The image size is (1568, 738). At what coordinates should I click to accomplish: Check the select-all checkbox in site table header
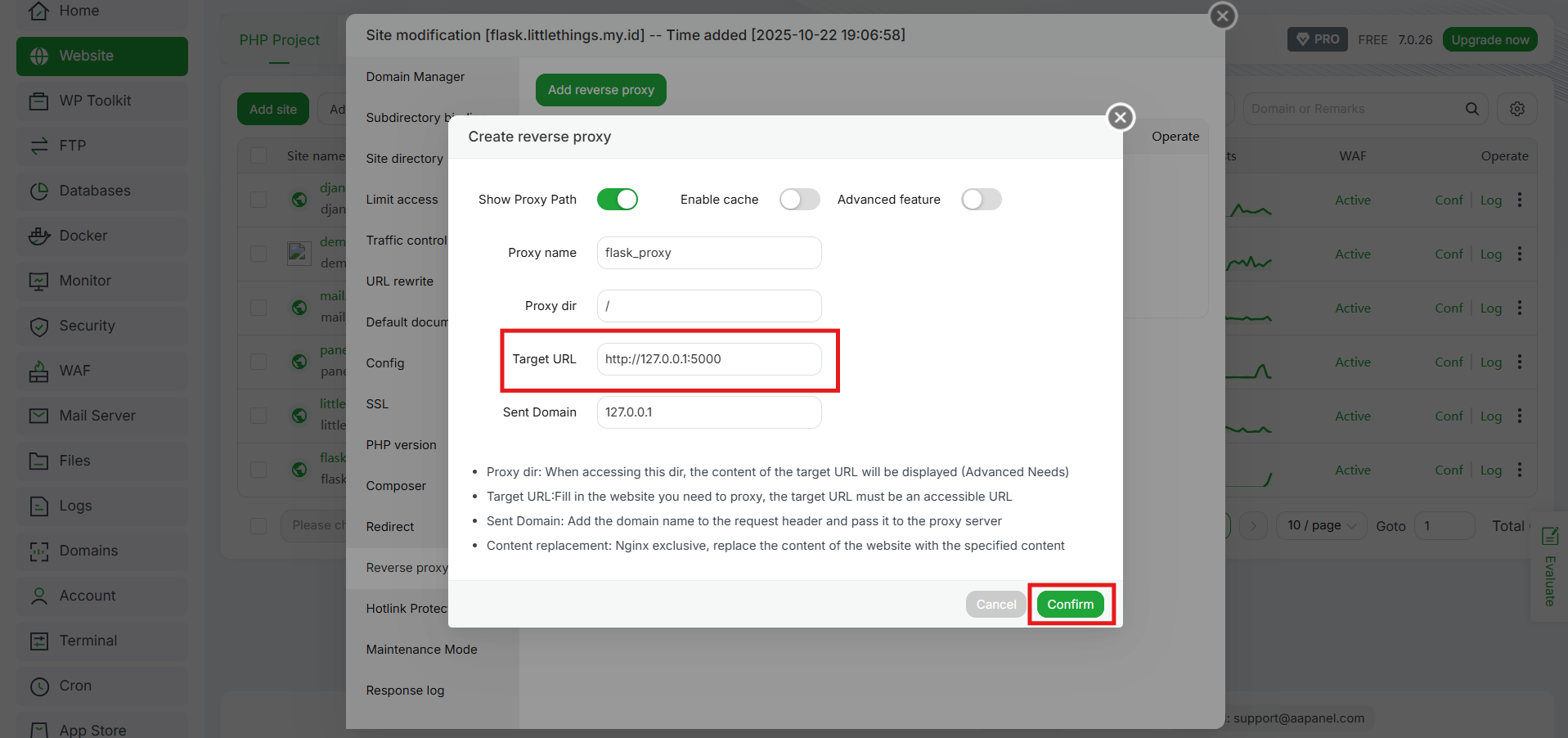pos(258,155)
